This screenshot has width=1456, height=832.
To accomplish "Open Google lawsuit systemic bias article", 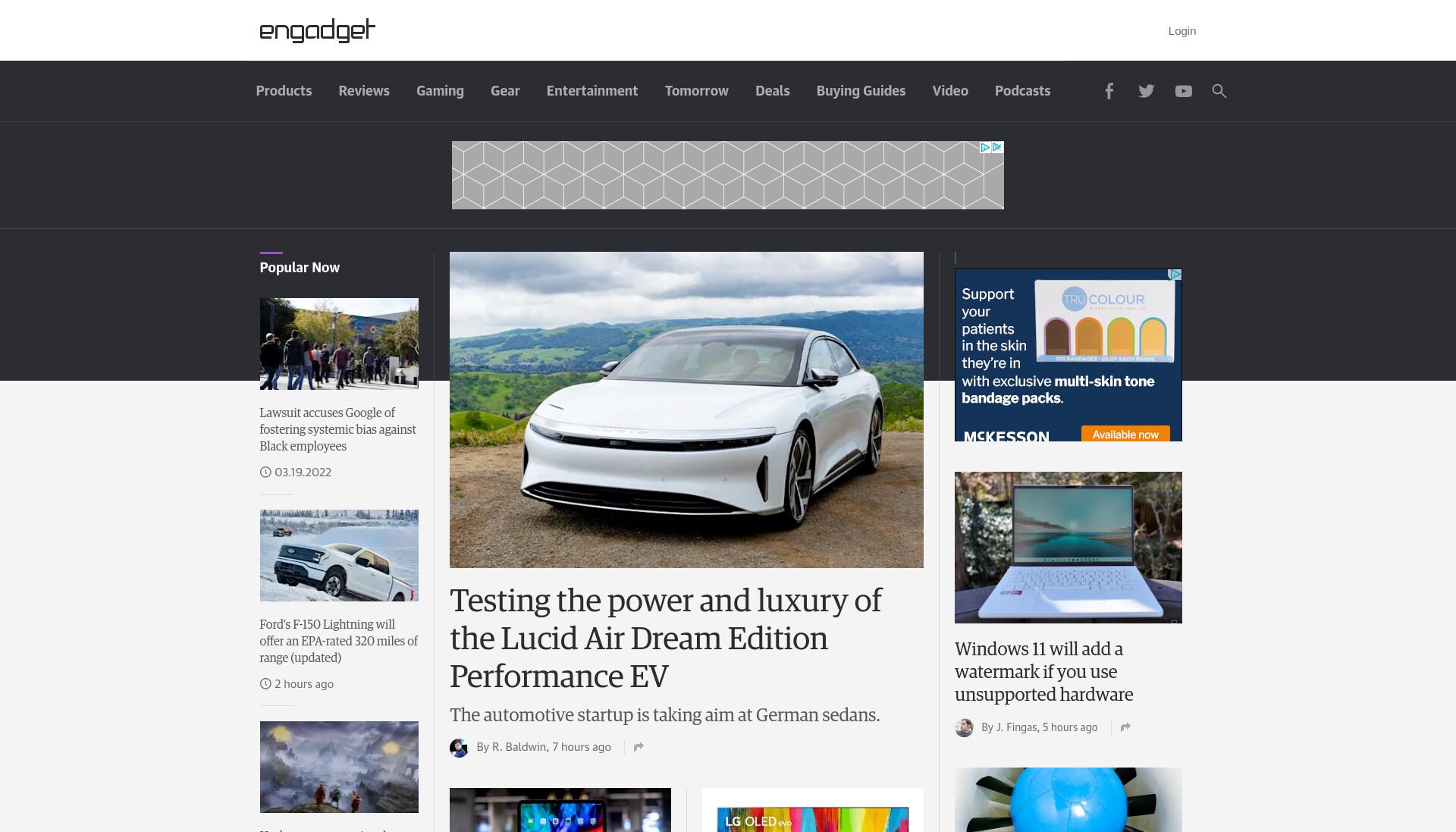I will (337, 429).
